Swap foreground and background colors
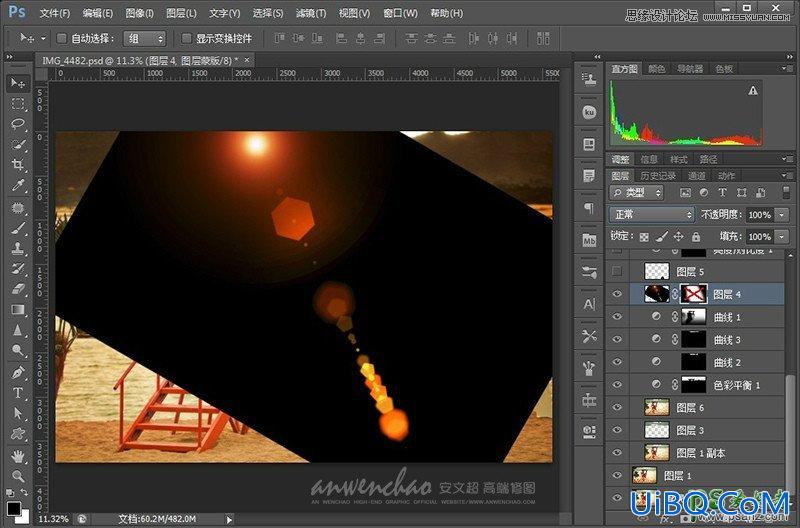Viewport: 800px width, 528px height. [24, 493]
